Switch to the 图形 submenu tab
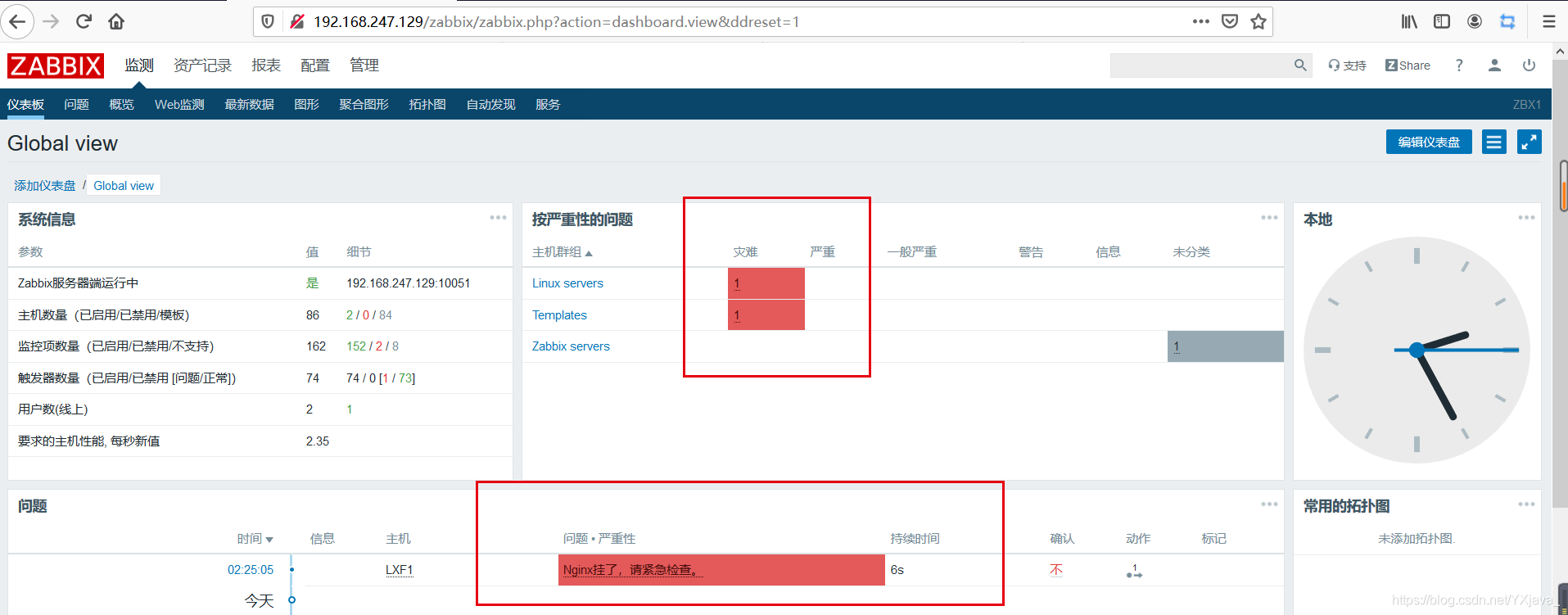This screenshot has width=1568, height=615. click(x=307, y=105)
